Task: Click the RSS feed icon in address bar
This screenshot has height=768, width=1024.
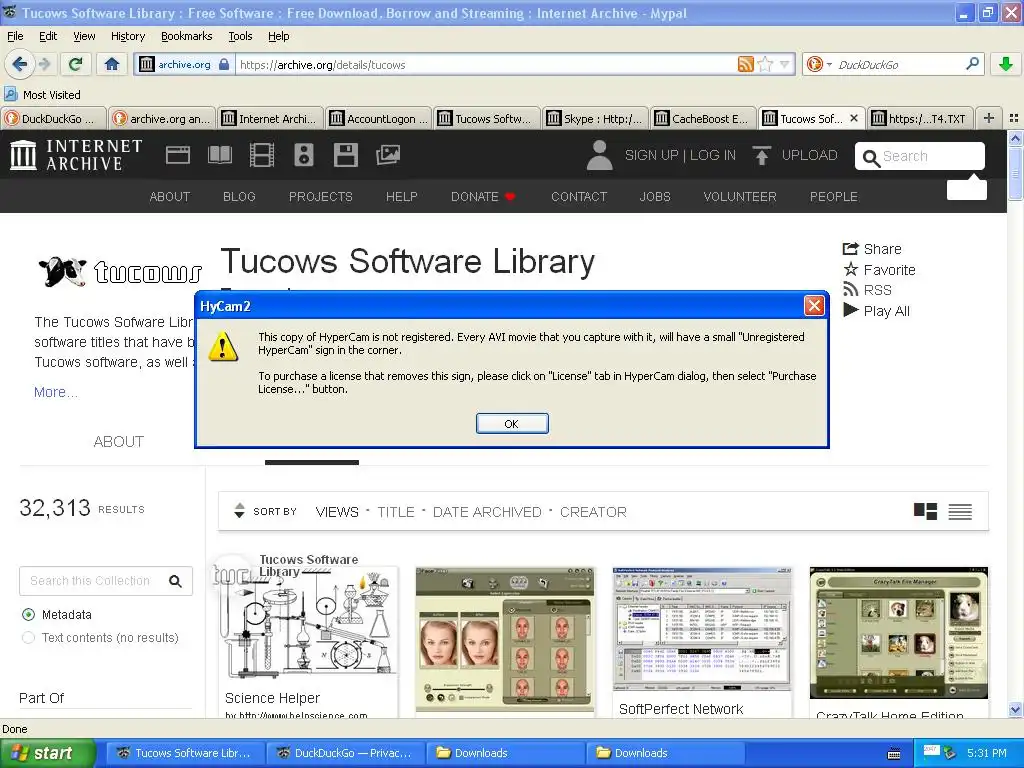Action: coord(745,64)
